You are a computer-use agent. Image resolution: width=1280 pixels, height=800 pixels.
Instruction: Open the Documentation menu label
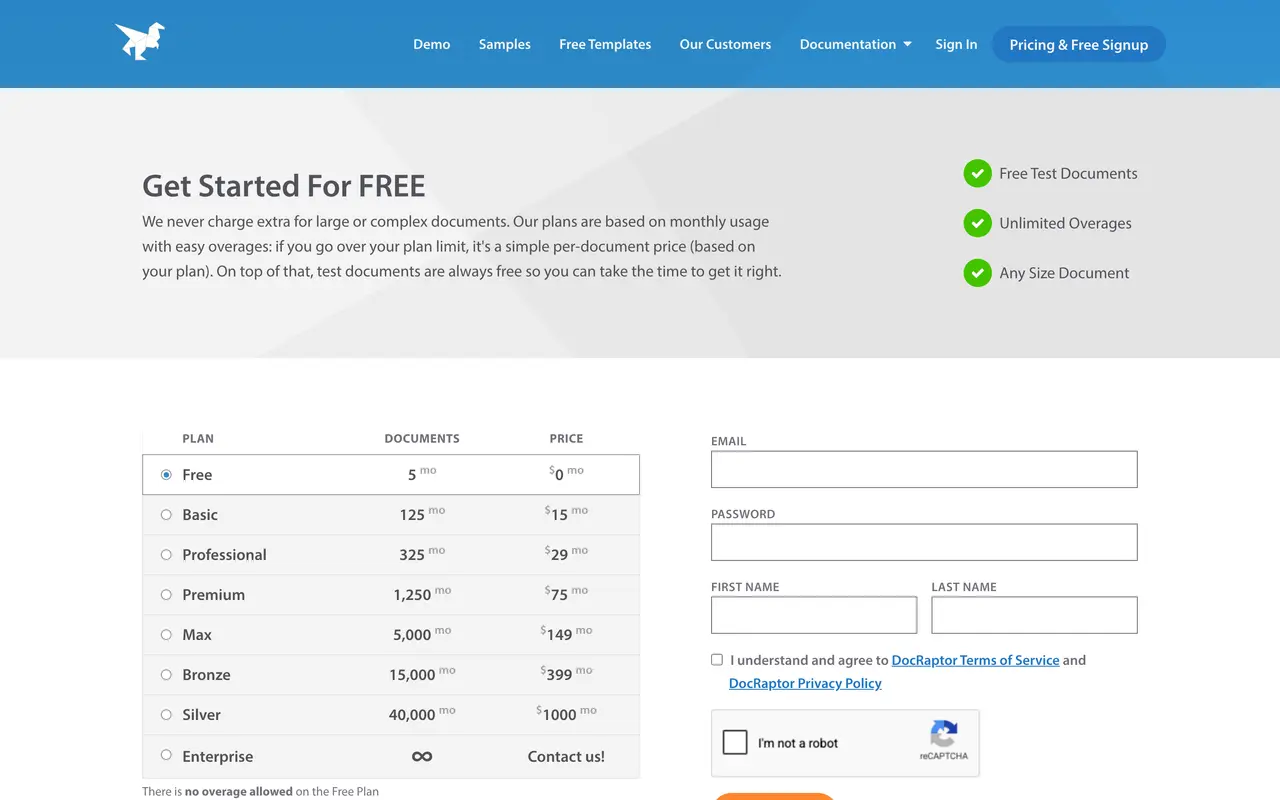point(848,44)
